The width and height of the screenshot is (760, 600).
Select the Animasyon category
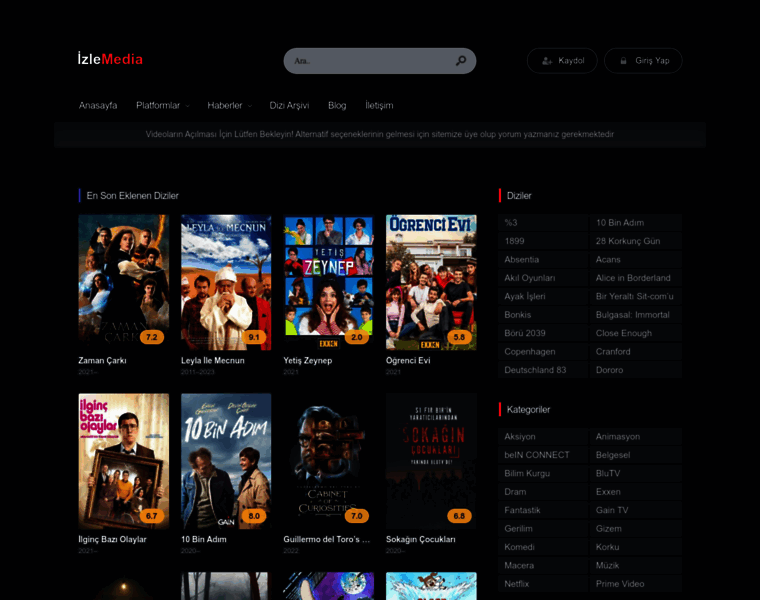point(636,437)
